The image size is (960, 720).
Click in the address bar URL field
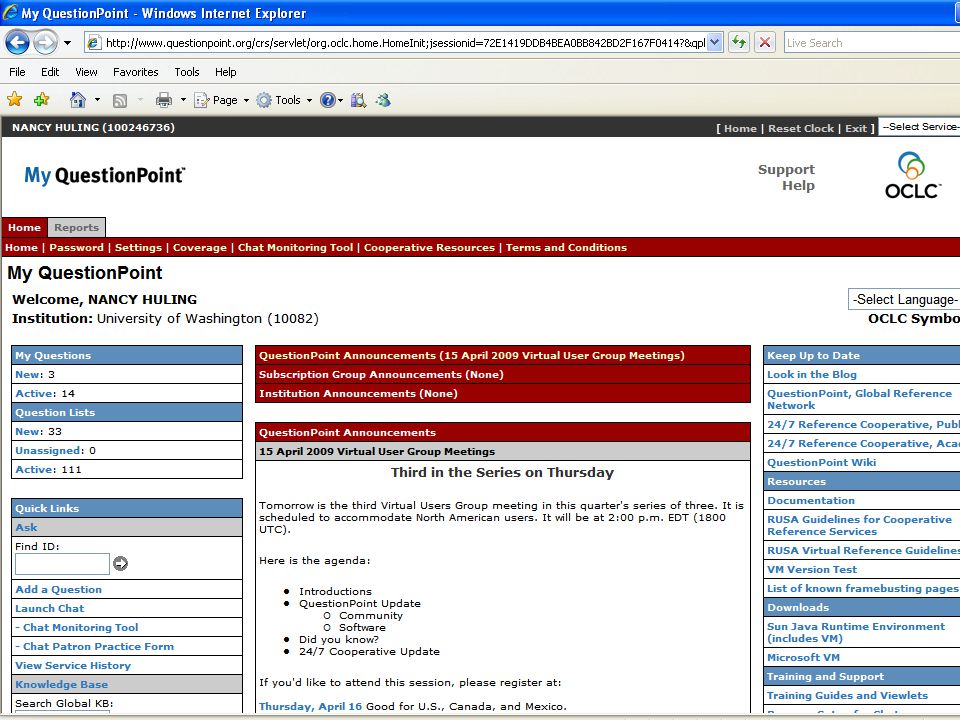404,42
